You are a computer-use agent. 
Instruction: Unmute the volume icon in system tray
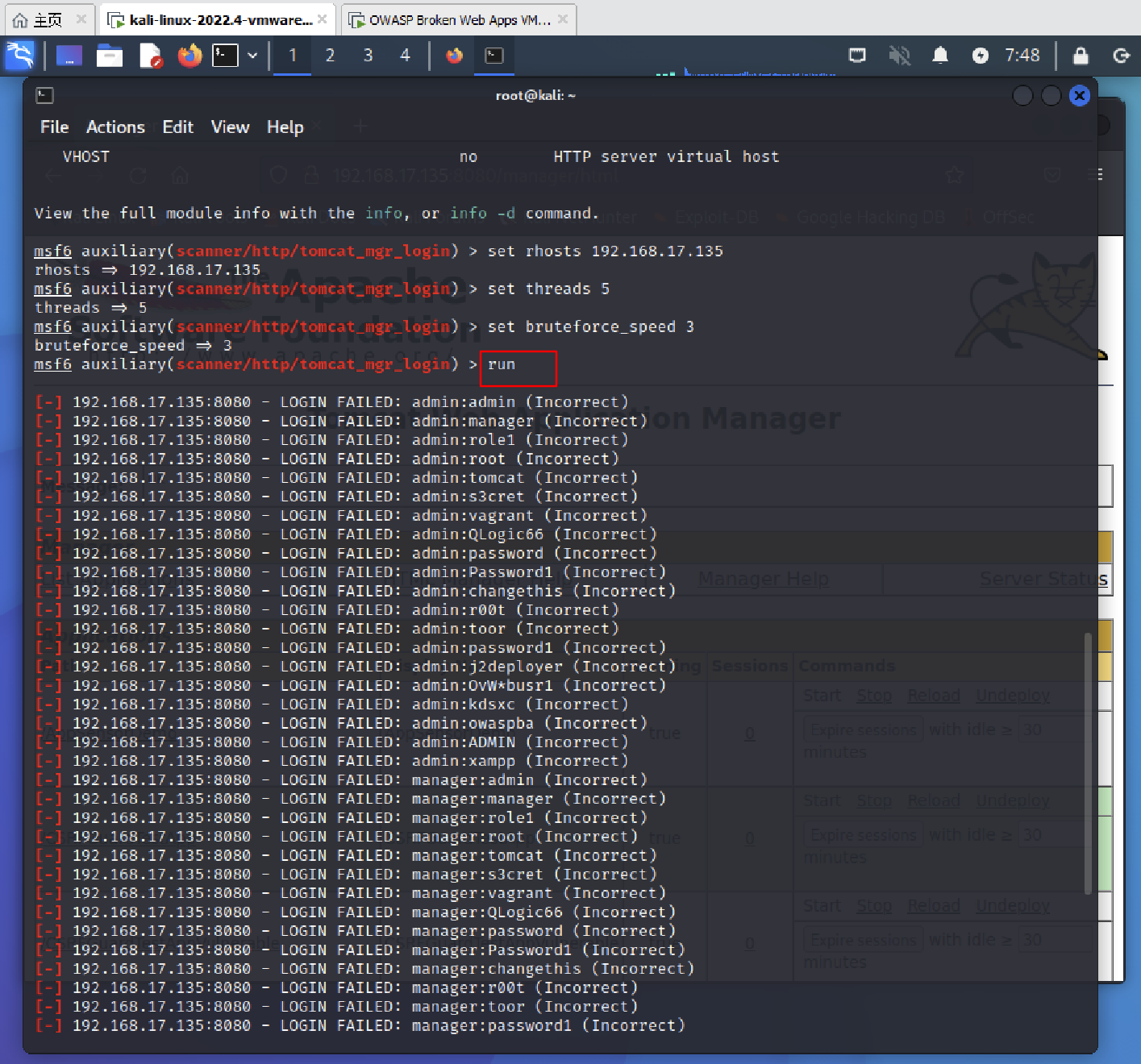(899, 56)
